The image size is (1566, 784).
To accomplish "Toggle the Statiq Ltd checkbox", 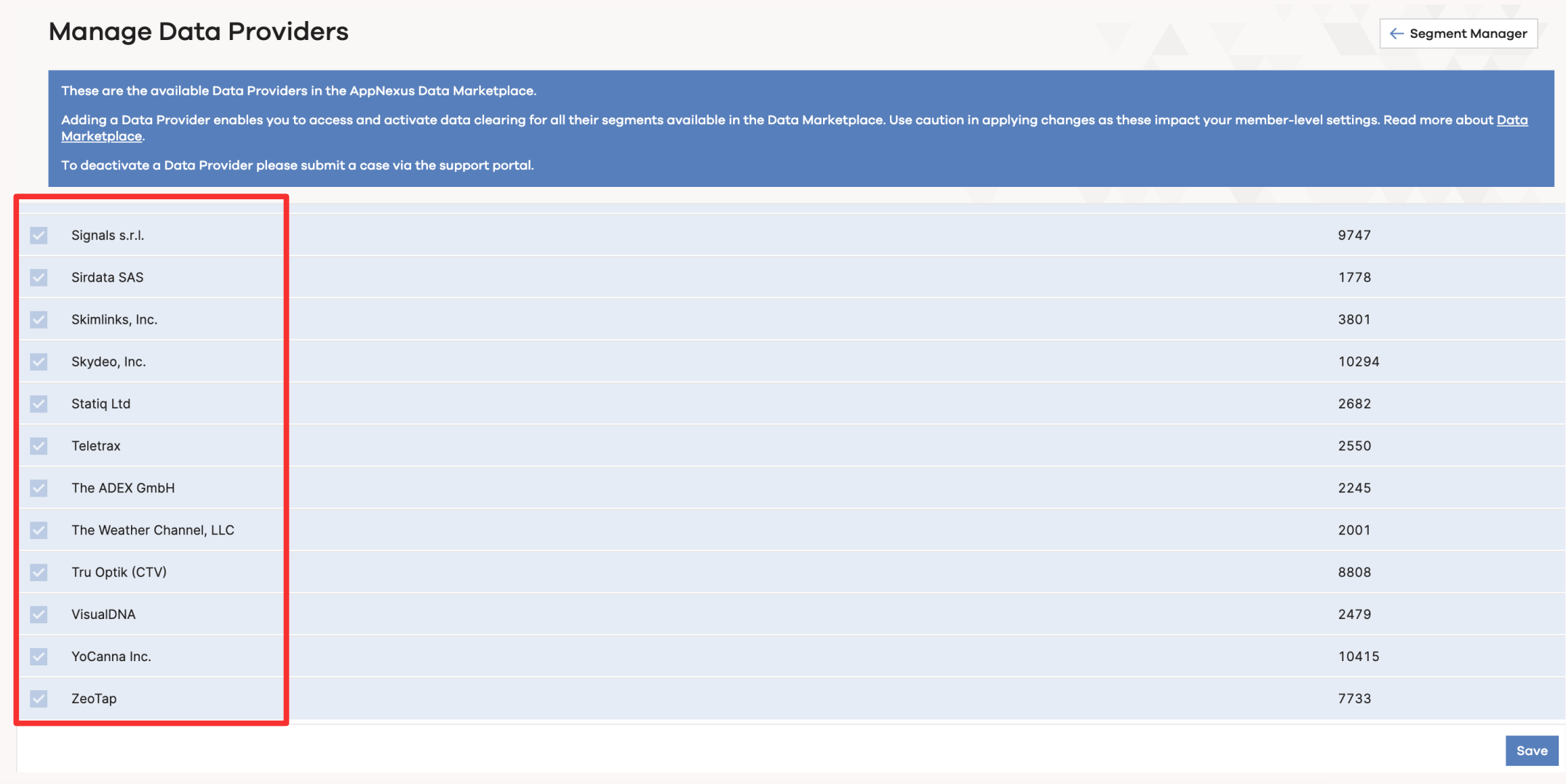I will (39, 404).
